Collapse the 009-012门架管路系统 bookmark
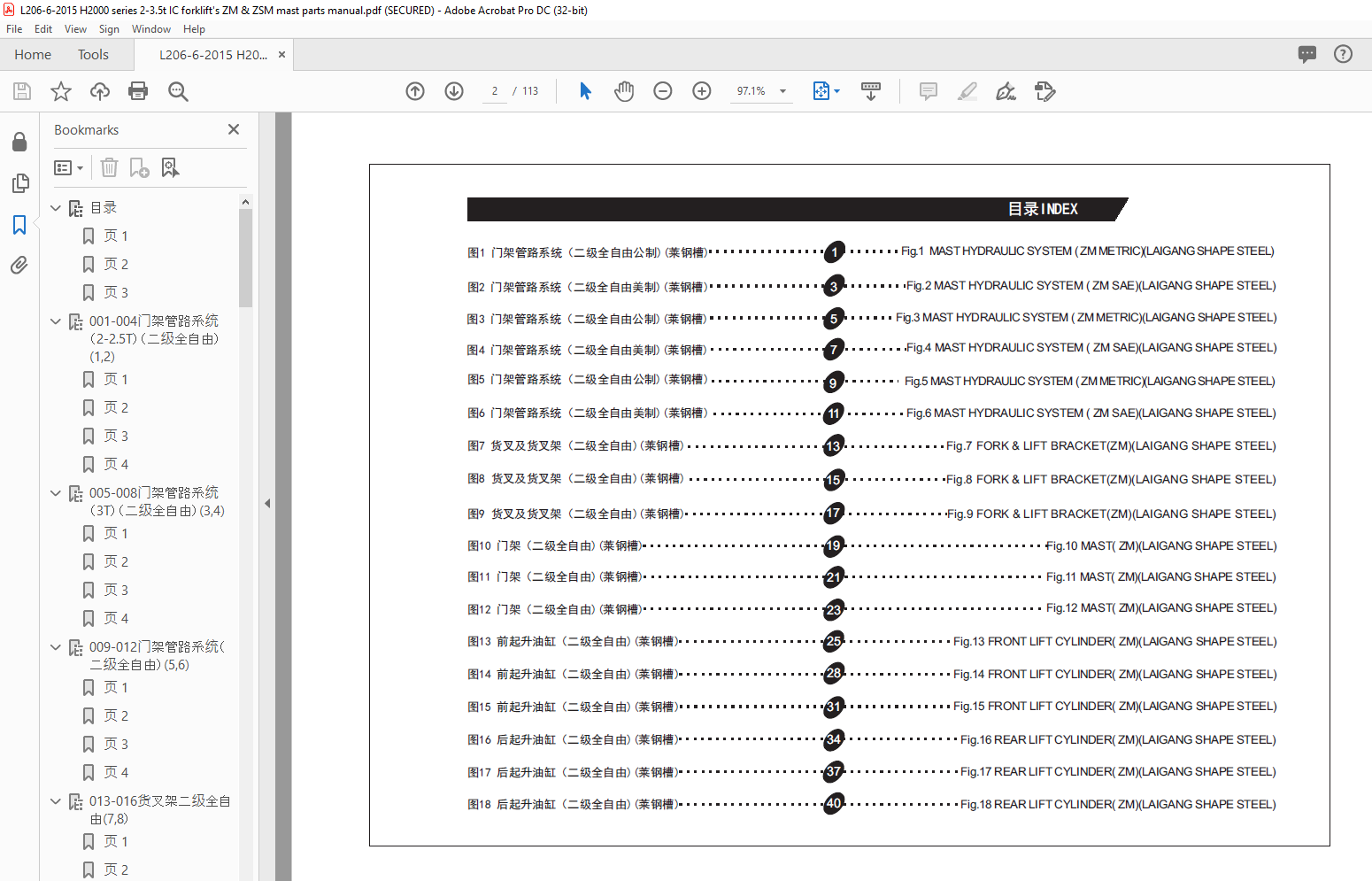The width and height of the screenshot is (1372, 881). [56, 647]
